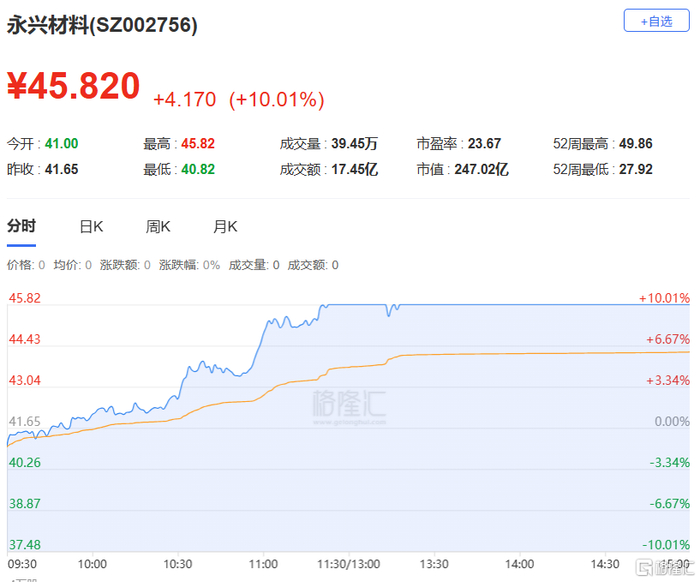
Task: Click right axis label -10.01%
Action: [x=666, y=545]
